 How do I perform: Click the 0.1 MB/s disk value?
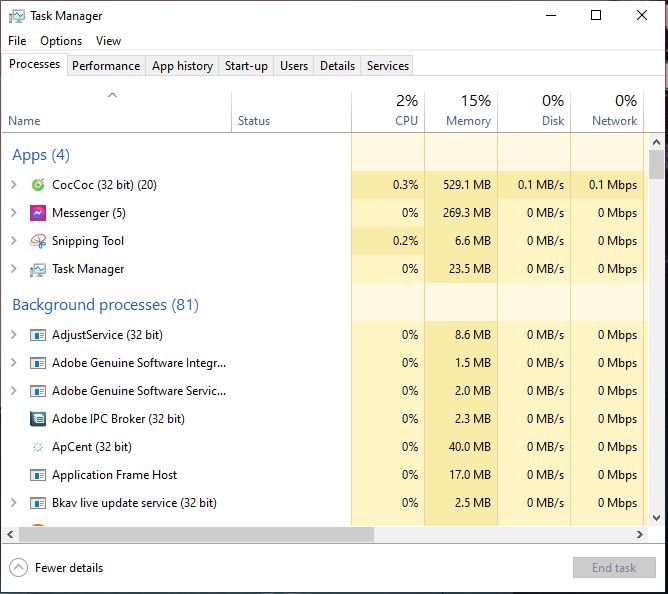click(x=541, y=185)
